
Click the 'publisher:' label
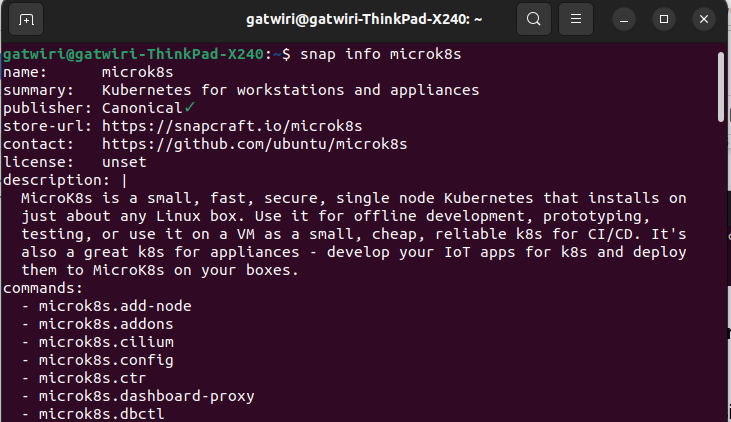click(48, 108)
